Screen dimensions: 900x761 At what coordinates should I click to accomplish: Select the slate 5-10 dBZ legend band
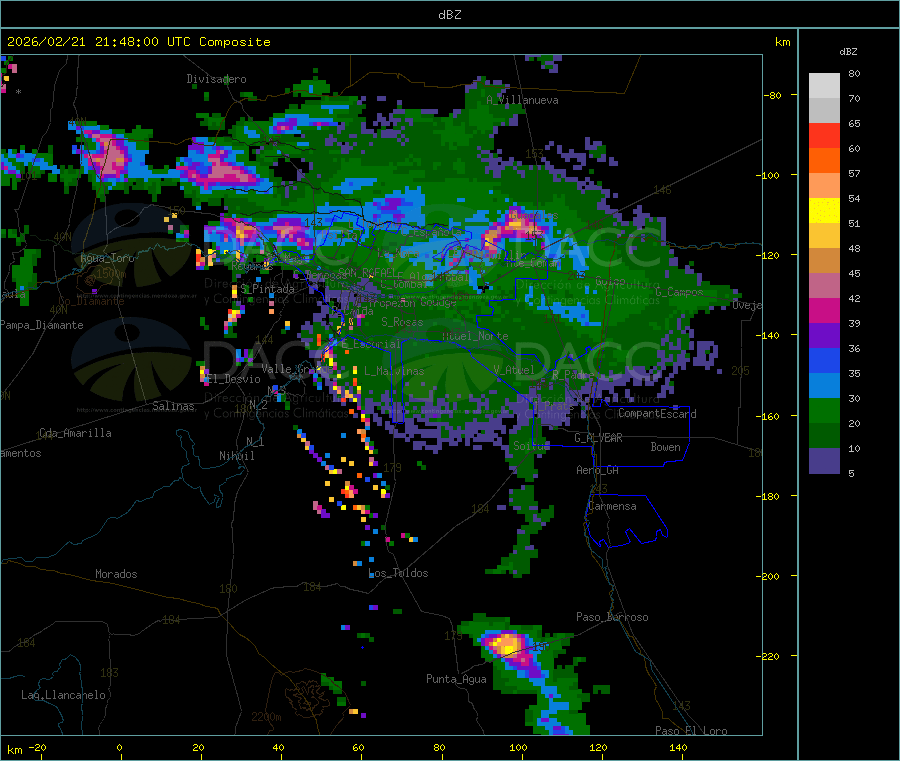click(x=824, y=461)
